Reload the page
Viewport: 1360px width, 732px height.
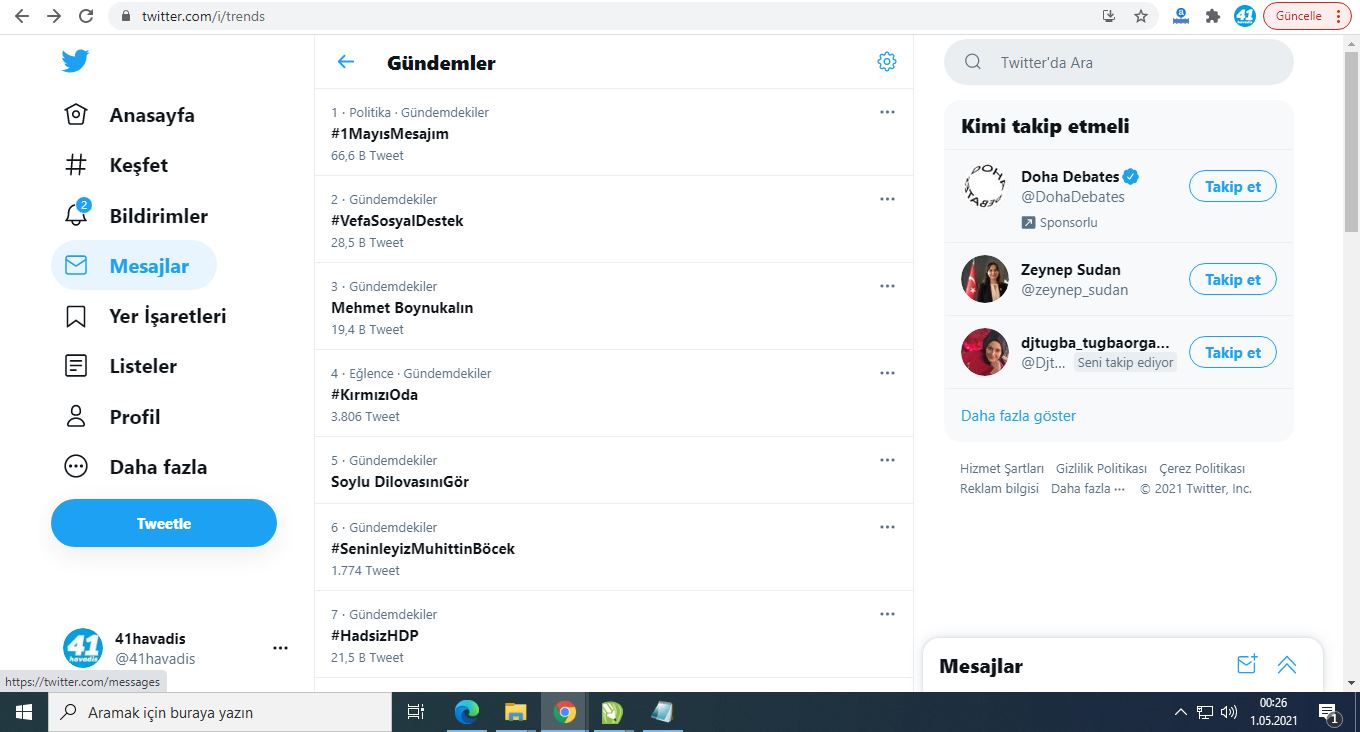(x=86, y=16)
